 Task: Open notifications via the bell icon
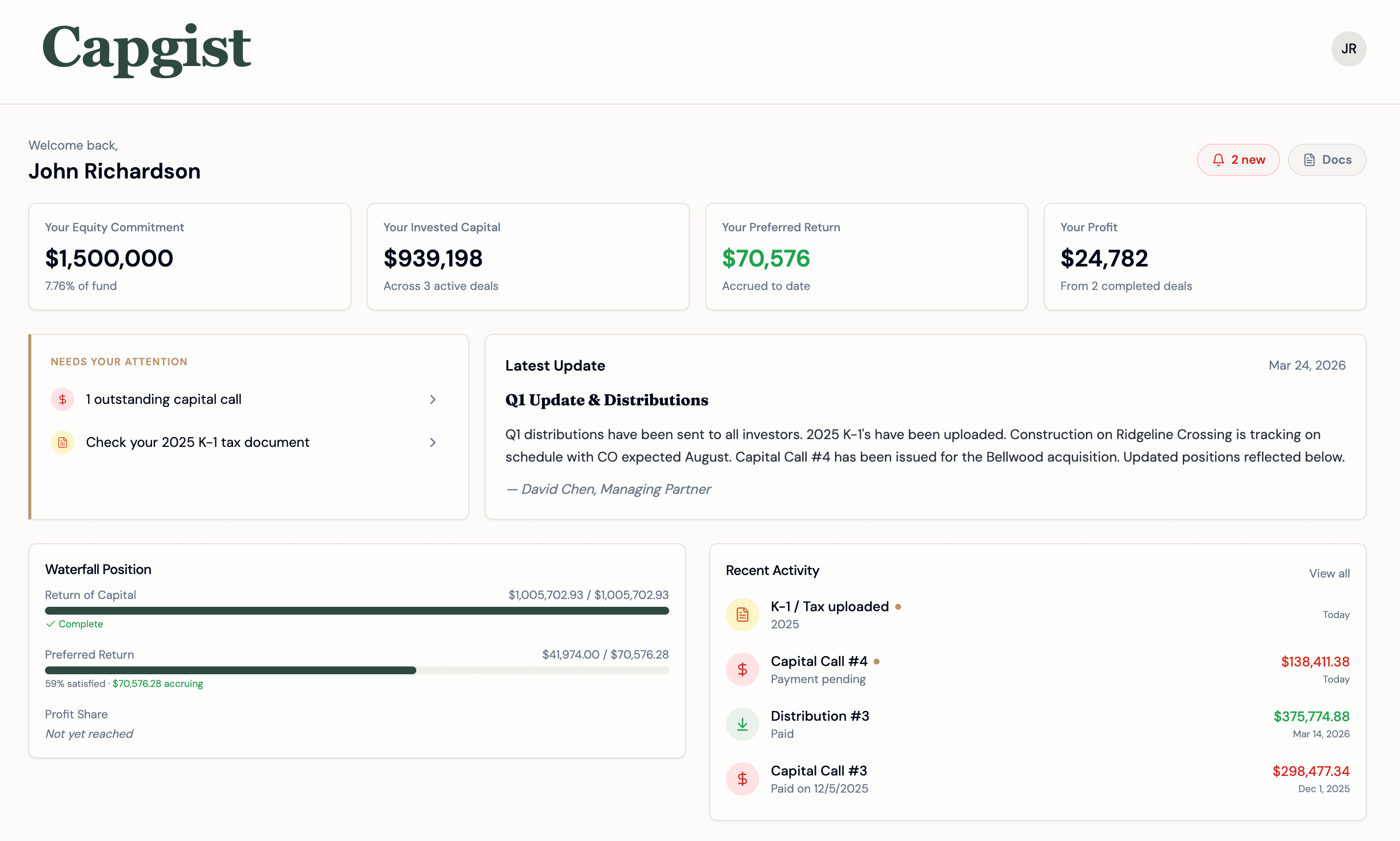pos(1219,159)
